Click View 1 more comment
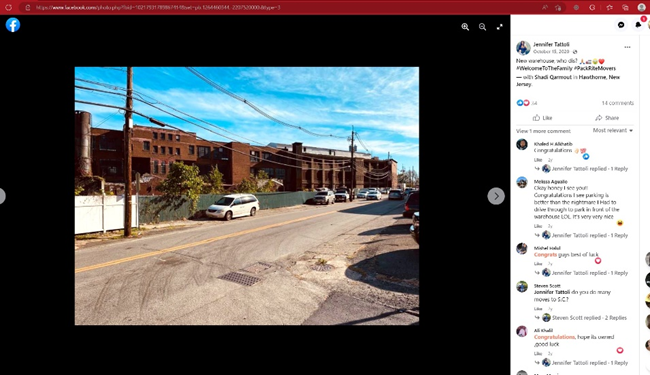The height and width of the screenshot is (375, 650). [543, 131]
